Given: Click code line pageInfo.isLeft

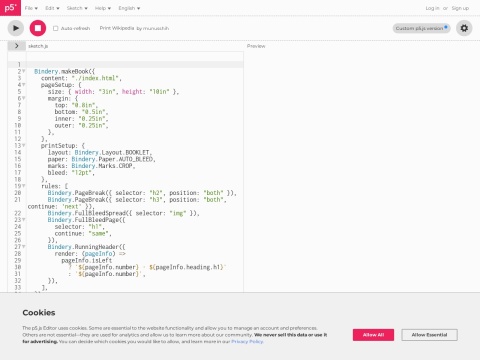Looking at the screenshot, I should pyautogui.click(x=87, y=260).
